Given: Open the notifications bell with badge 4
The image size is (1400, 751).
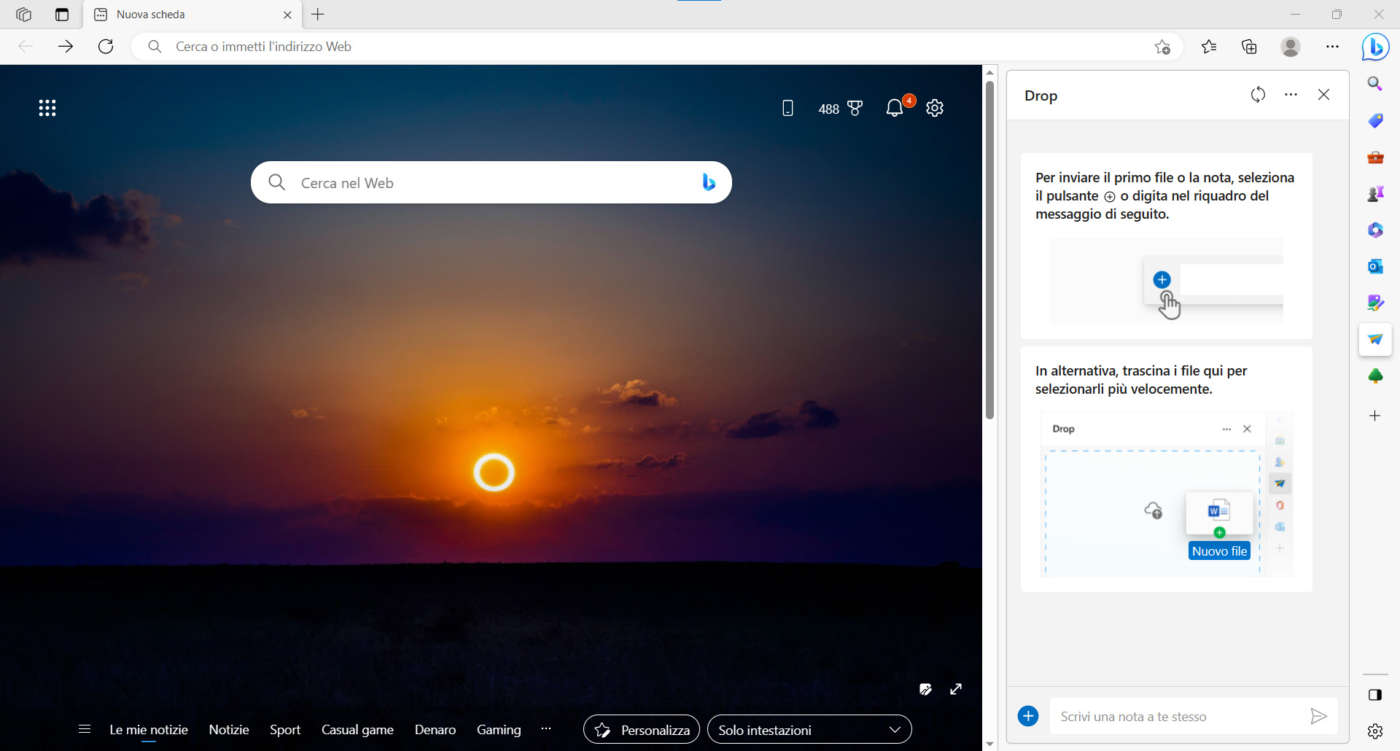Looking at the screenshot, I should coord(895,108).
